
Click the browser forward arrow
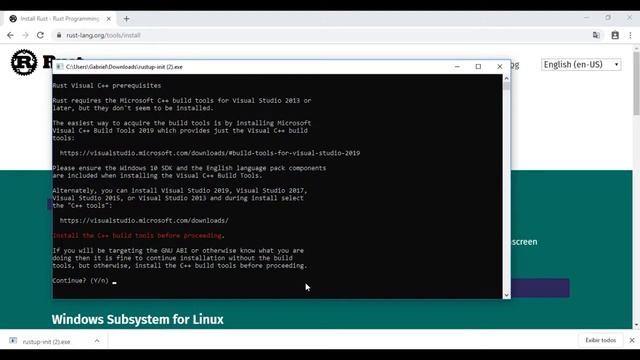pyautogui.click(x=25, y=36)
